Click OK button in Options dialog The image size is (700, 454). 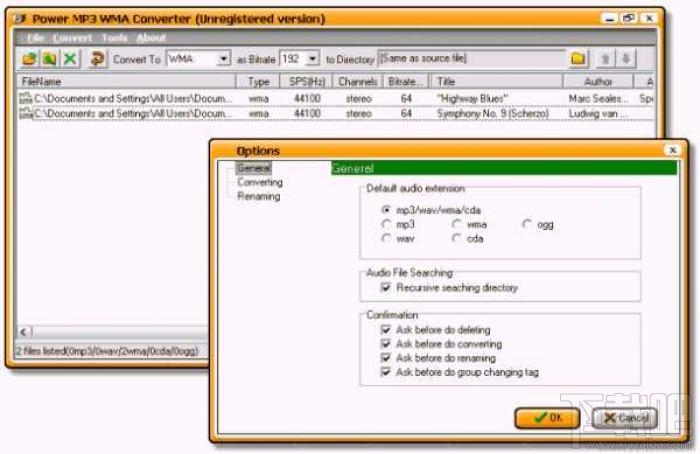547,418
